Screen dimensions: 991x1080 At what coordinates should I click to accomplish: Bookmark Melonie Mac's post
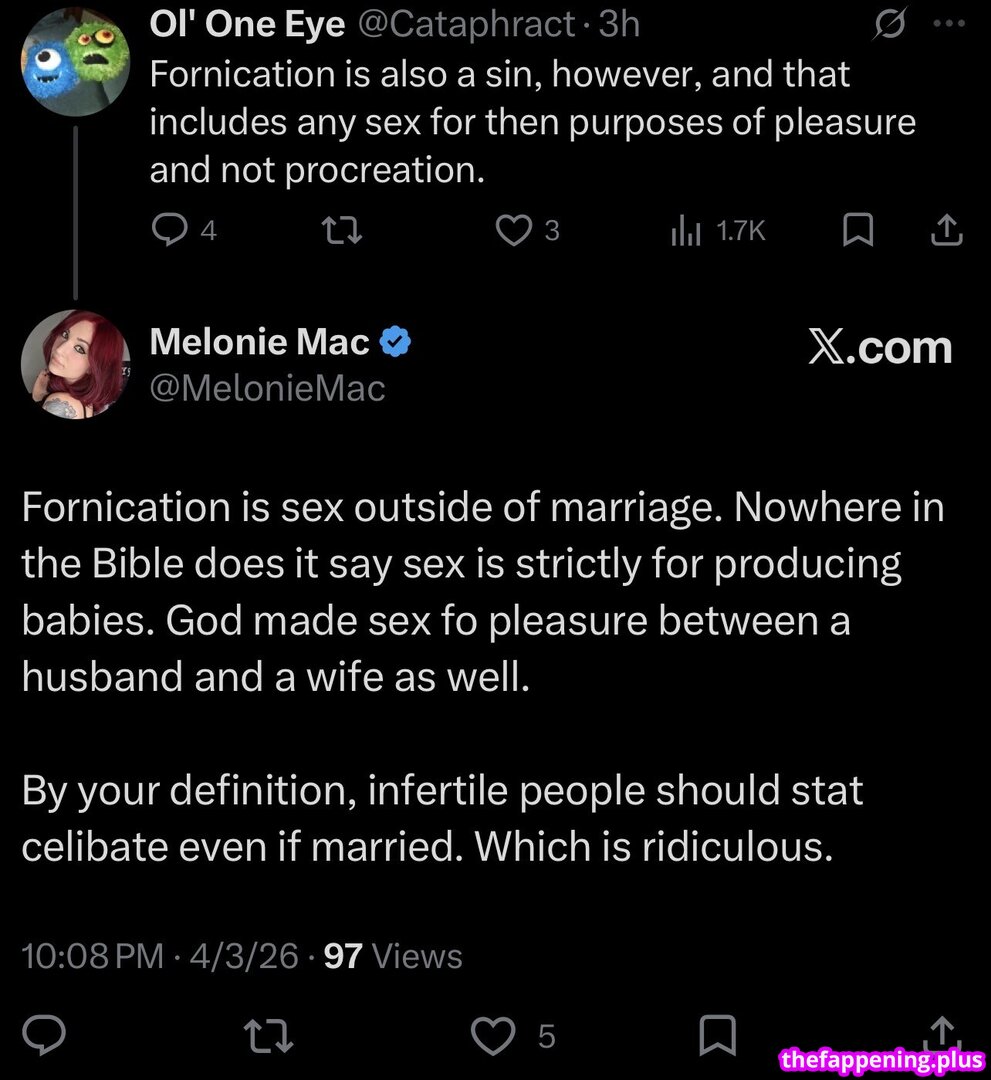[716, 1036]
